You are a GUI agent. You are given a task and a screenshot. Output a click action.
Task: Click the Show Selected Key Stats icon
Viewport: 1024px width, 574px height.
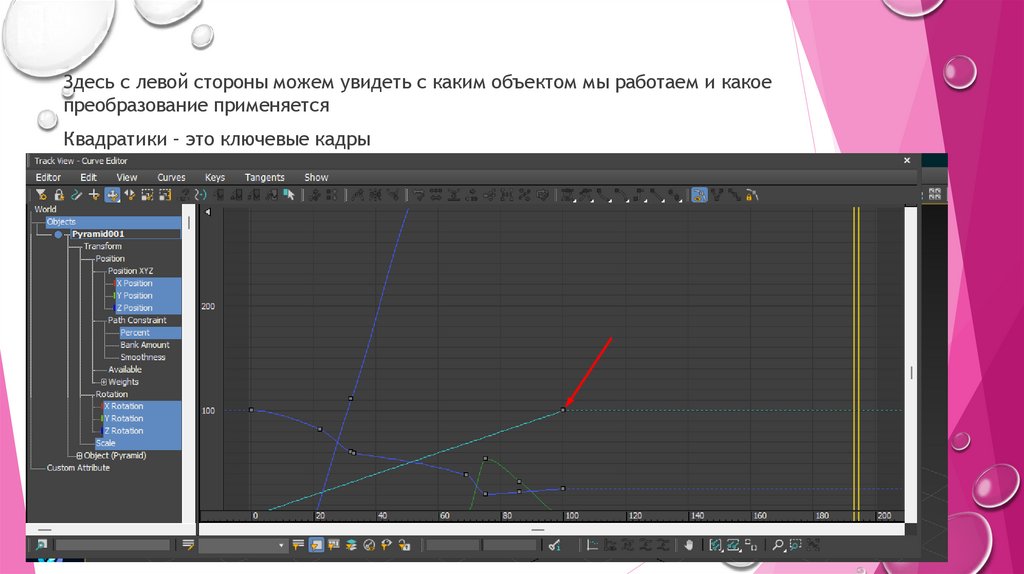click(554, 545)
